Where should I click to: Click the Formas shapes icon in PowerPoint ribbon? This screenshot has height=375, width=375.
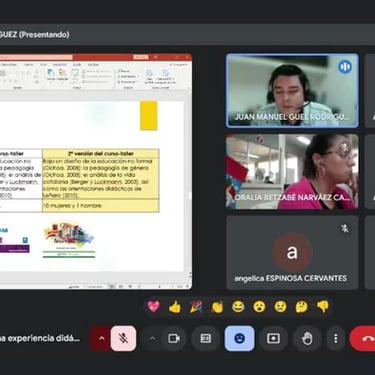click(51, 75)
